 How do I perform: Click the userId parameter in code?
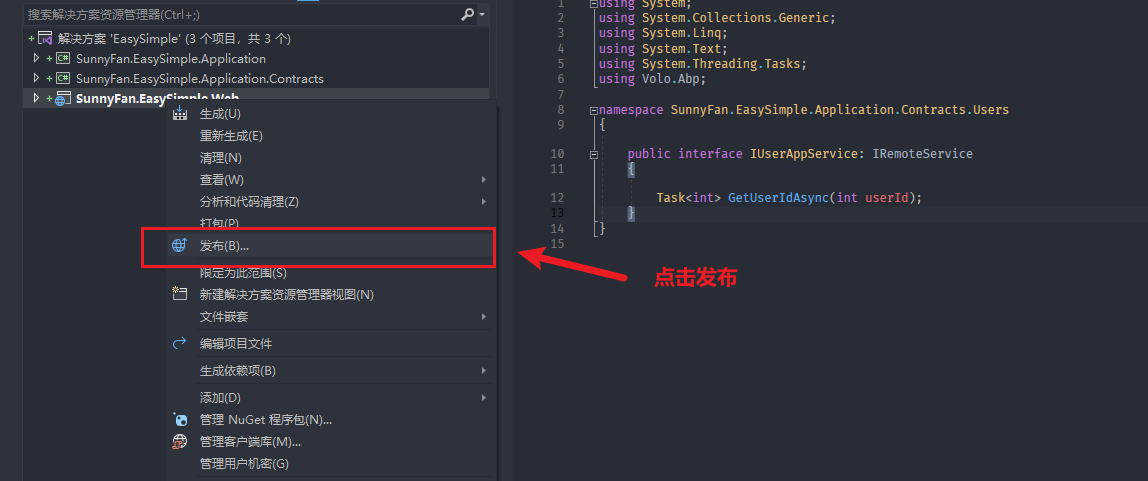pyautogui.click(x=887, y=198)
